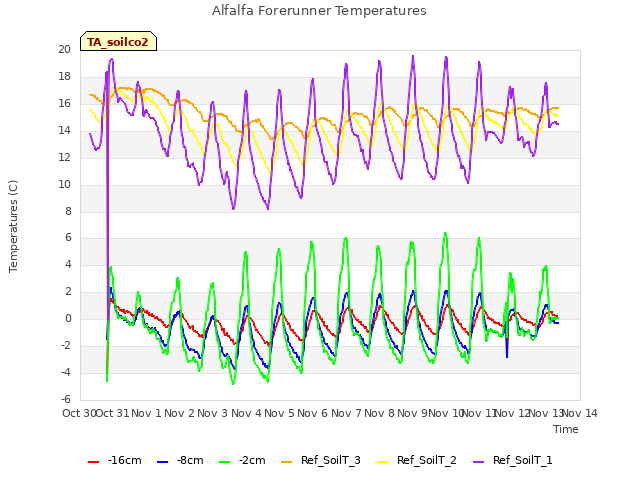Click the blue -8cm legend color line
This screenshot has width=640, height=480.
click(x=162, y=462)
